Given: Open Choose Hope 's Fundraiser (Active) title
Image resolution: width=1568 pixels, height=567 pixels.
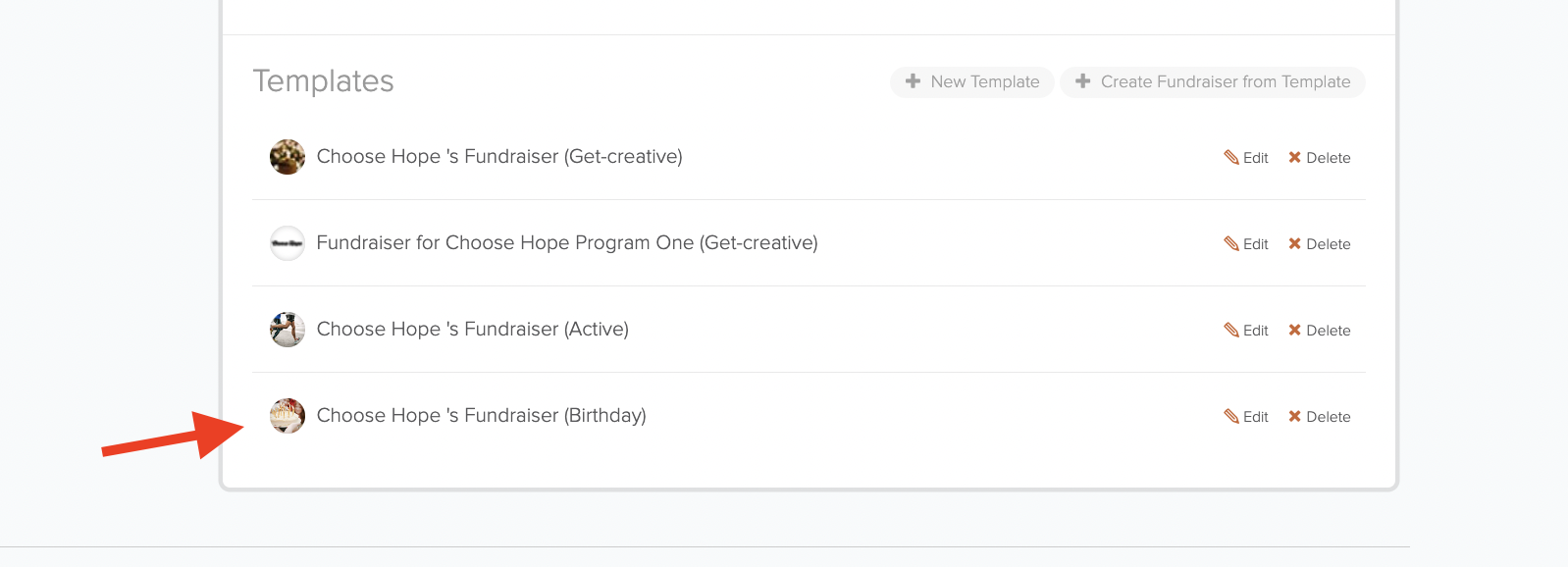Looking at the screenshot, I should 472,330.
